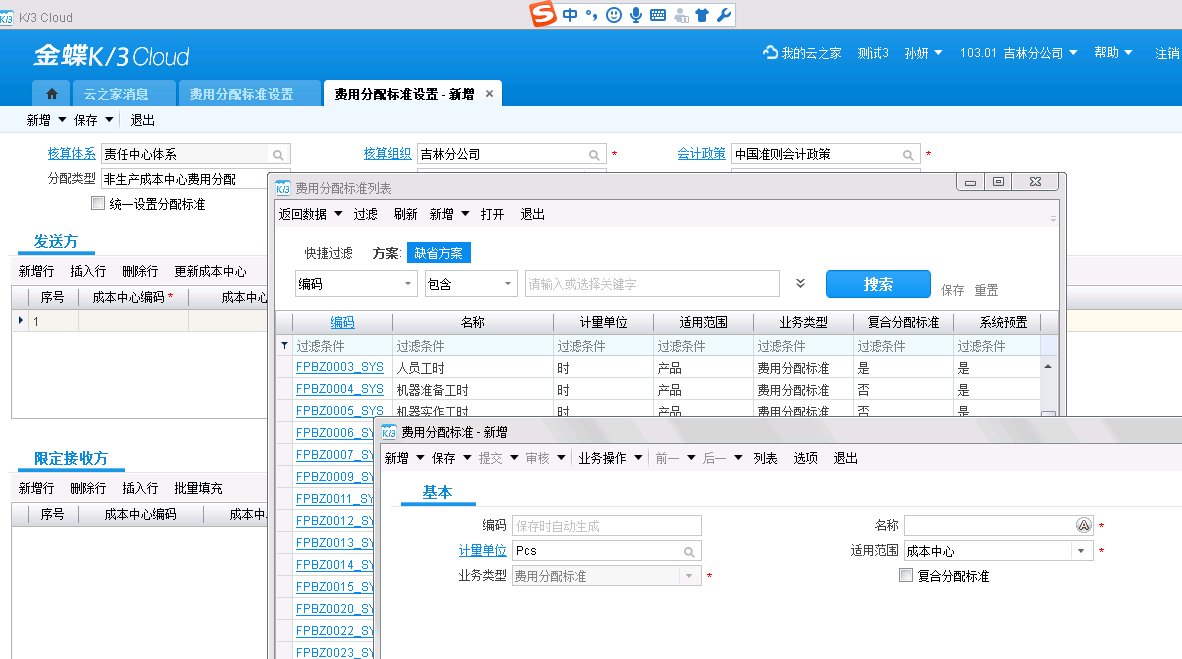The image size is (1182, 659).
Task: Click the 搜索 button
Action: coord(877,283)
